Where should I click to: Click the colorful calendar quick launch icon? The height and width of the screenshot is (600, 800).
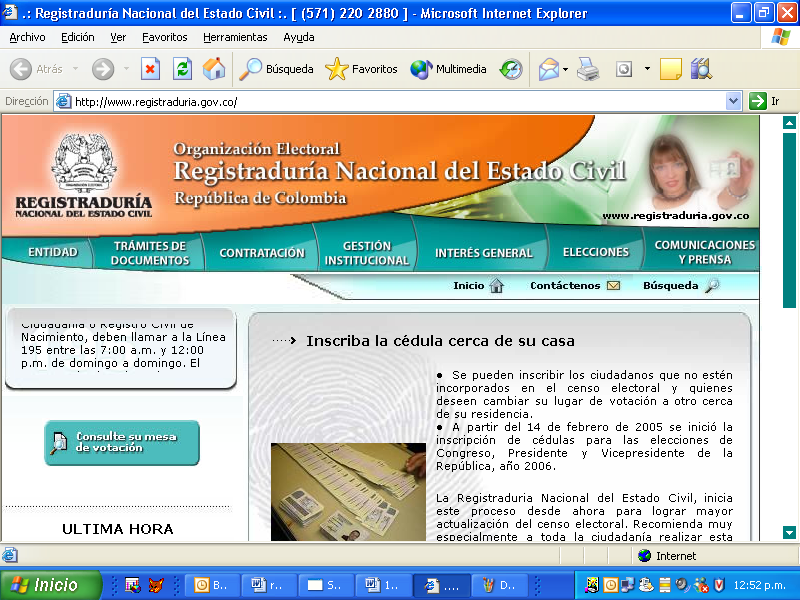(133, 585)
